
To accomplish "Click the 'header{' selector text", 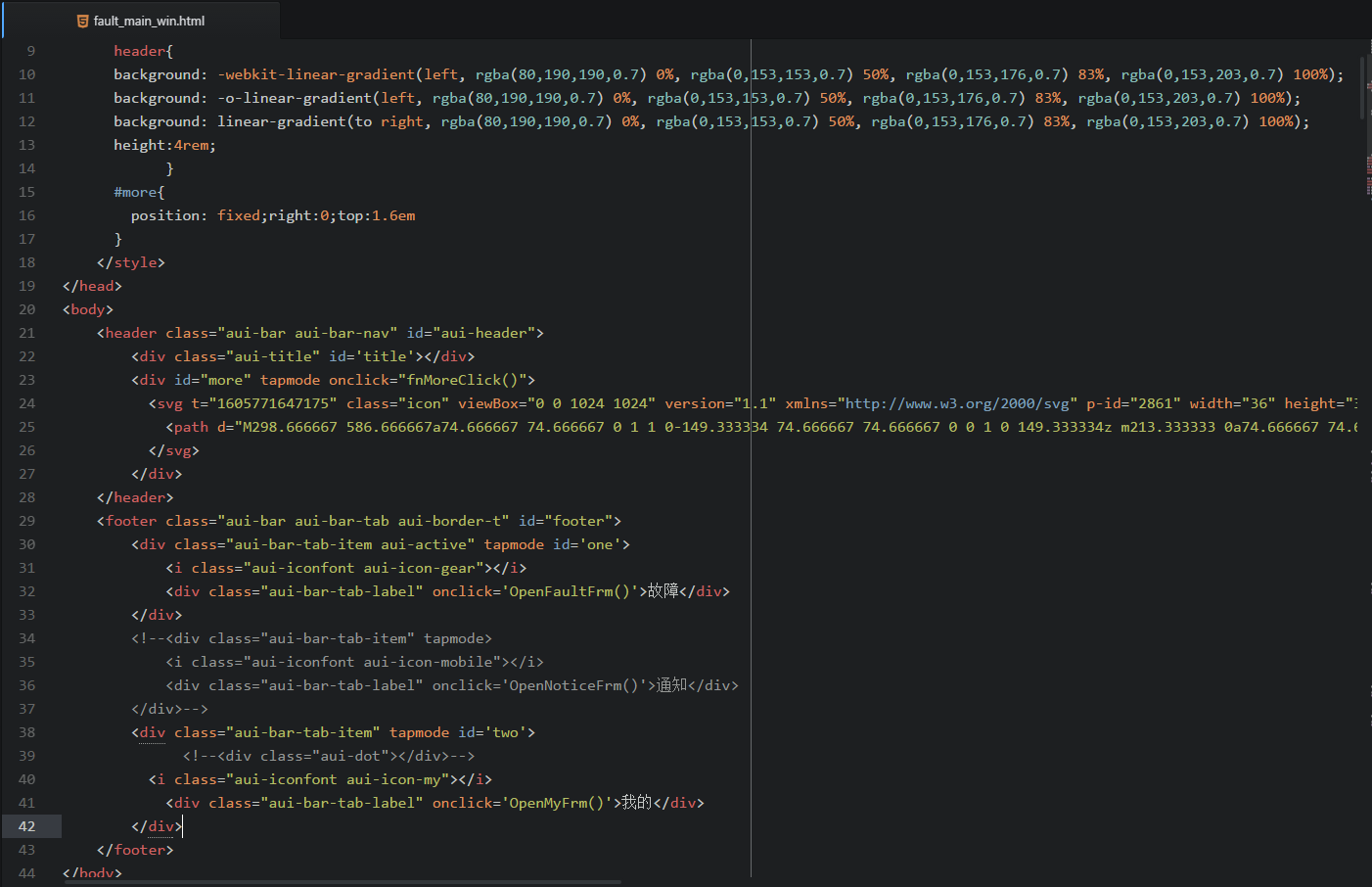I will coord(143,51).
